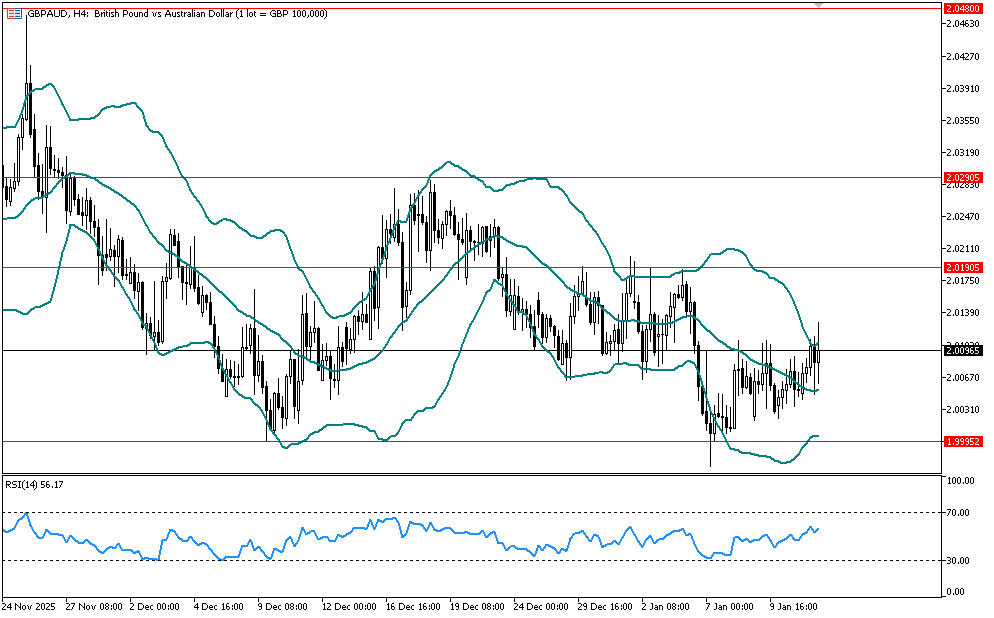Select the red 2.04800 price label
994x618 pixels.
coord(961,6)
